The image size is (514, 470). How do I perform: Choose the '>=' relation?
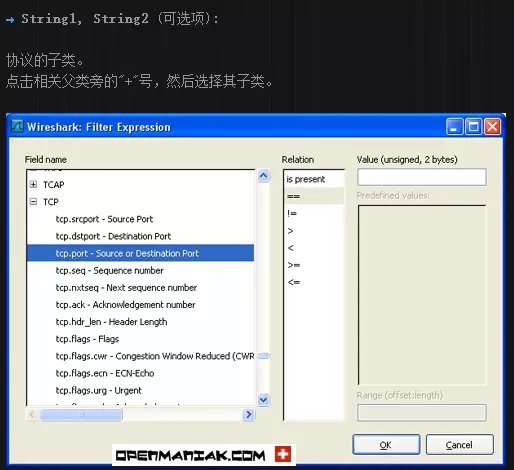(314, 265)
